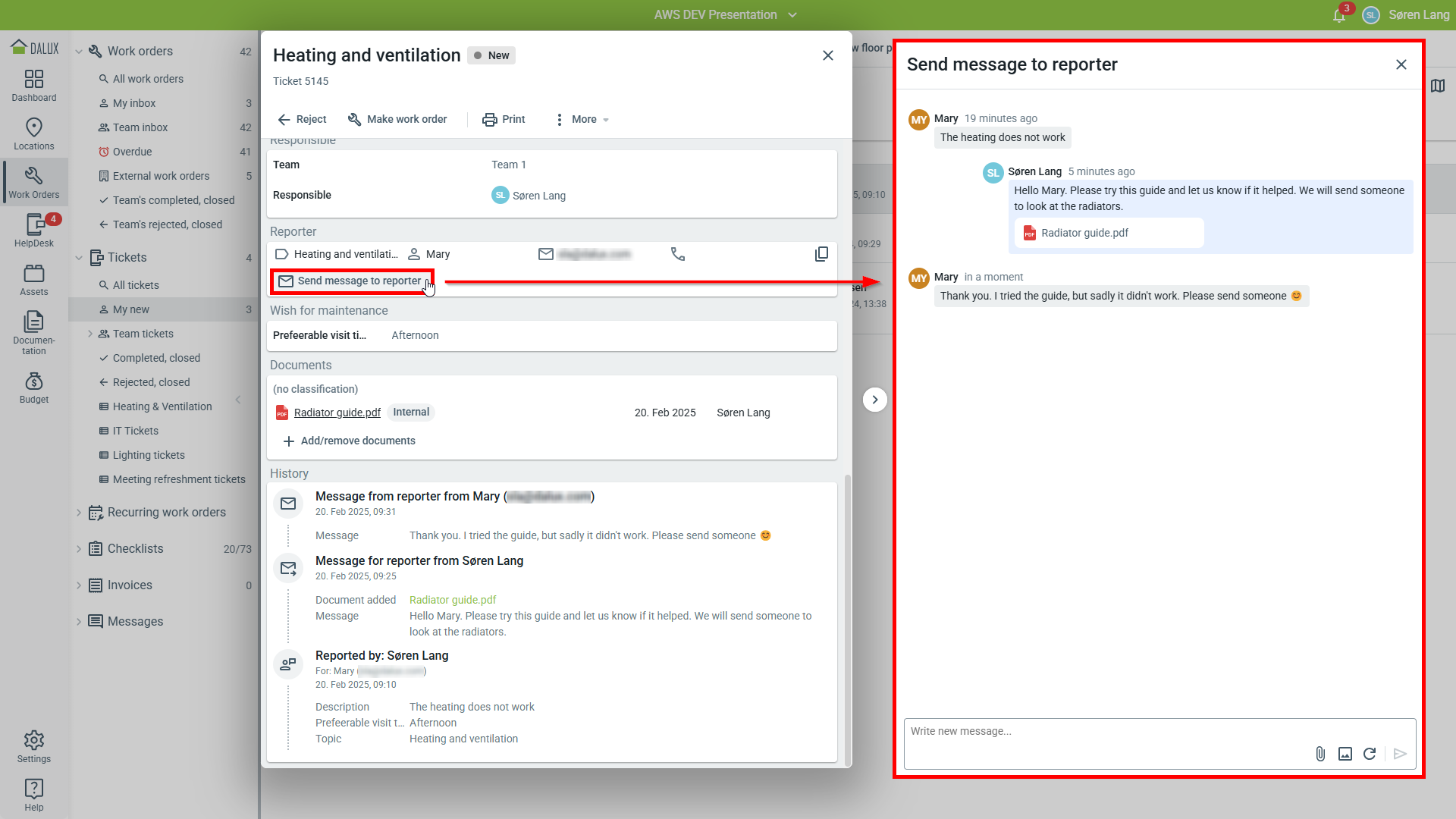Select Overdue work orders filter
The width and height of the screenshot is (1456, 819).
click(x=132, y=152)
